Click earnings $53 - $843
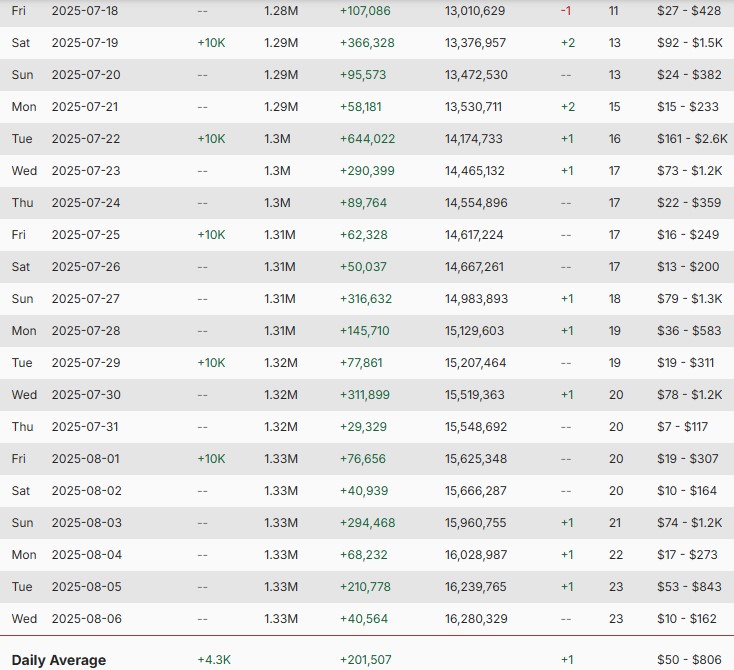Viewport: 734px width, 670px height. click(x=689, y=587)
